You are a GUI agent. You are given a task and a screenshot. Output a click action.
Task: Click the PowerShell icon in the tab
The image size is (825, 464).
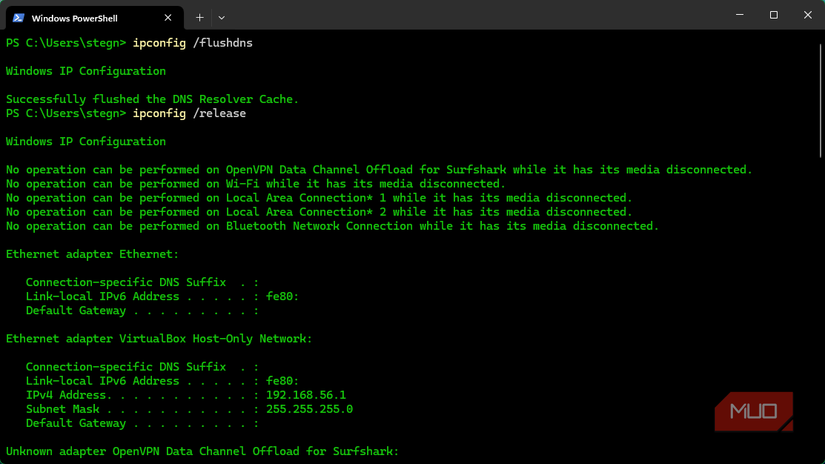pos(18,17)
